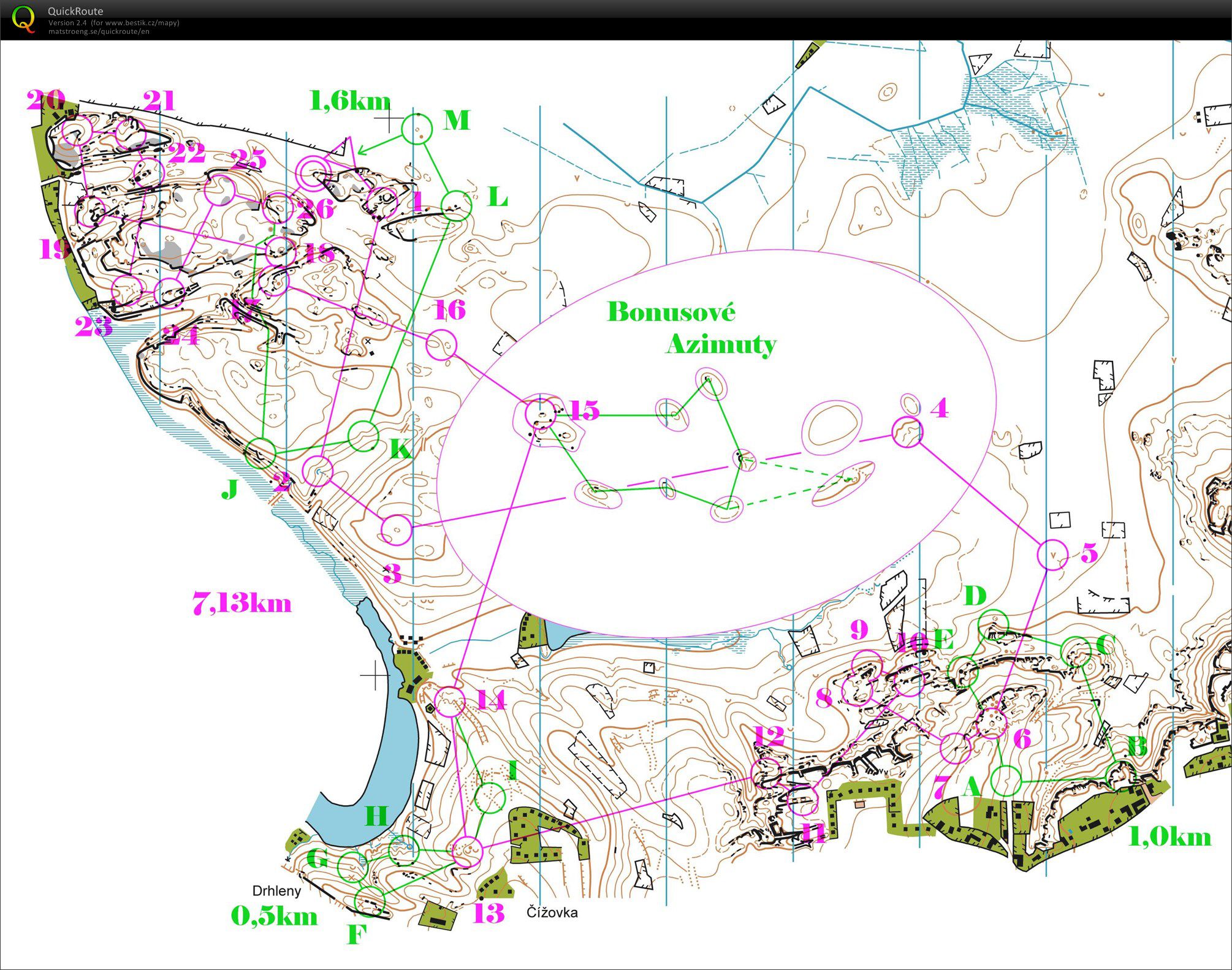Image resolution: width=1232 pixels, height=970 pixels.
Task: Click the green "1,0km" distance label
Action: pyautogui.click(x=1169, y=837)
